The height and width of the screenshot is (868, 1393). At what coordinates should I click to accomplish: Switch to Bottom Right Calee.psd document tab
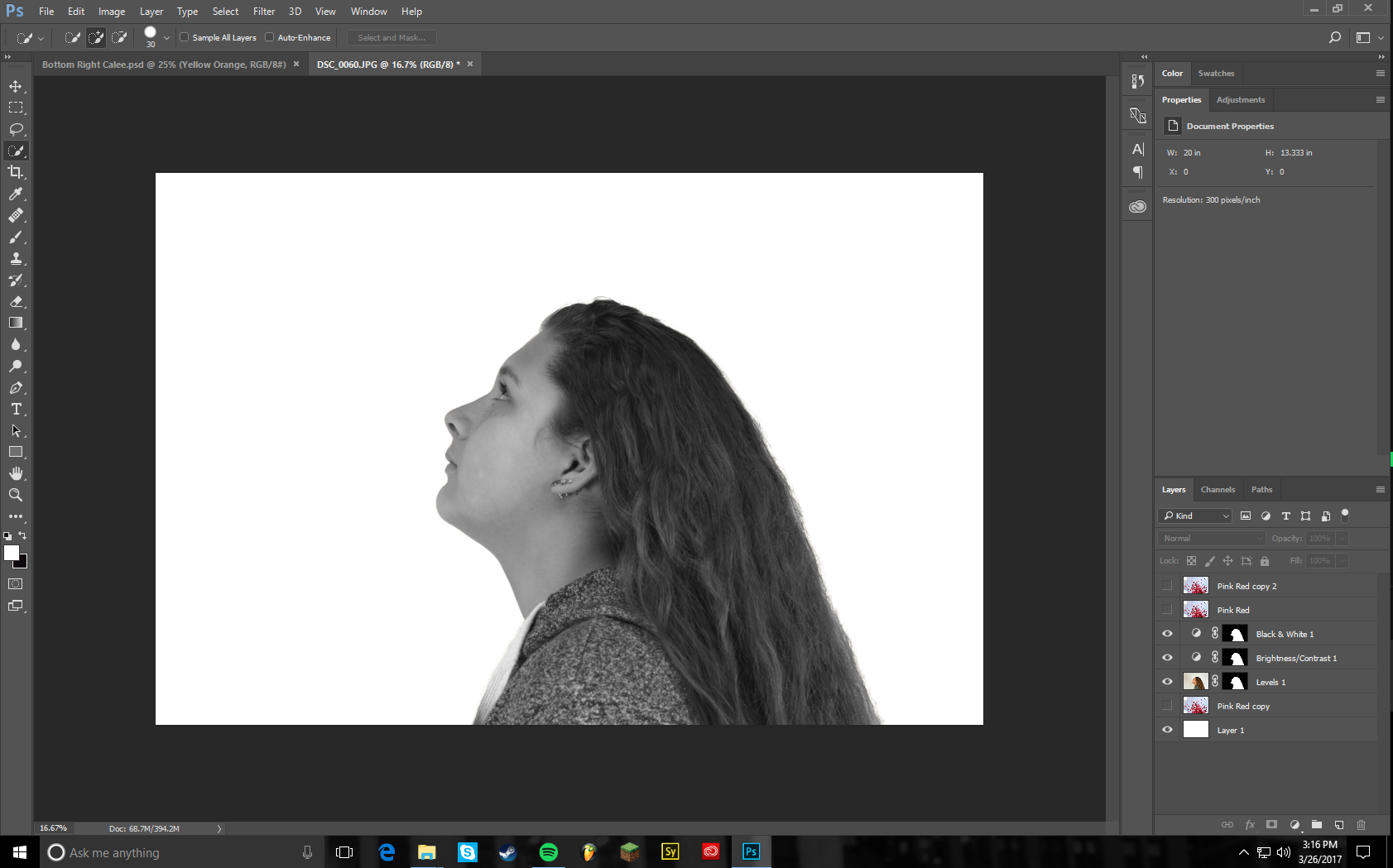point(164,64)
